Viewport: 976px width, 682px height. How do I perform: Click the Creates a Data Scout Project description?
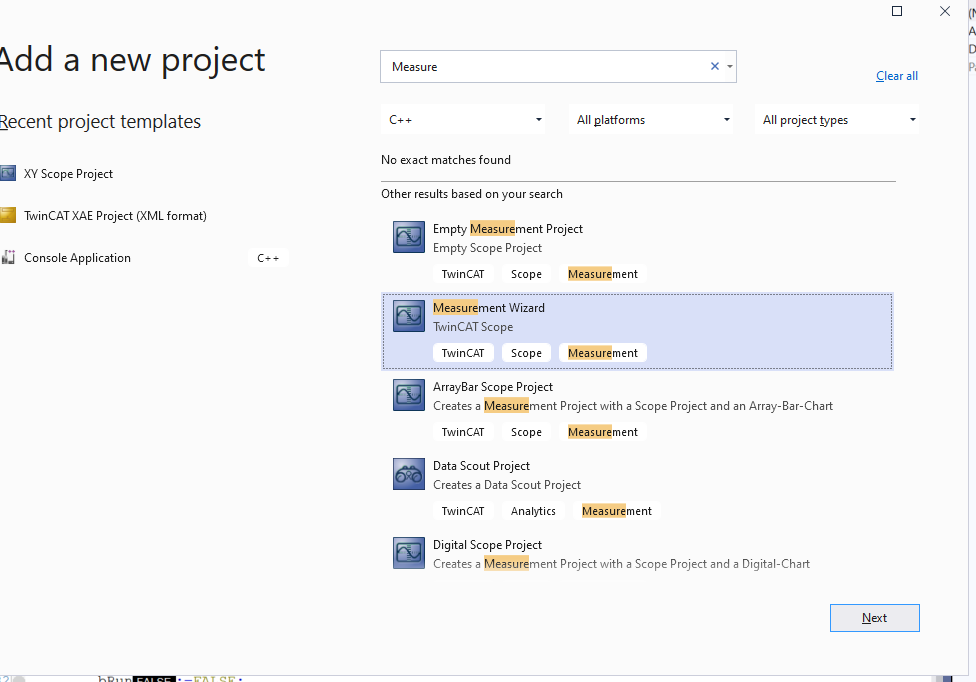[507, 485]
